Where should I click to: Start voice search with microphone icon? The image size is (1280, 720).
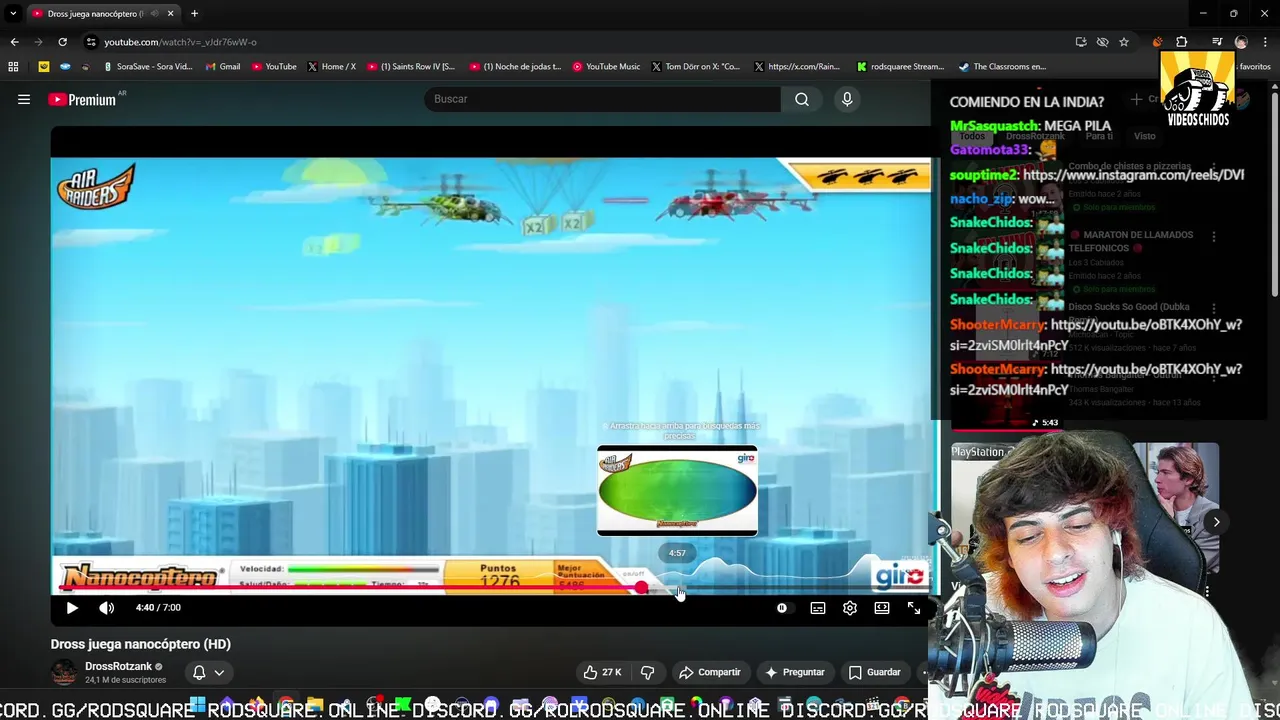pyautogui.click(x=847, y=99)
